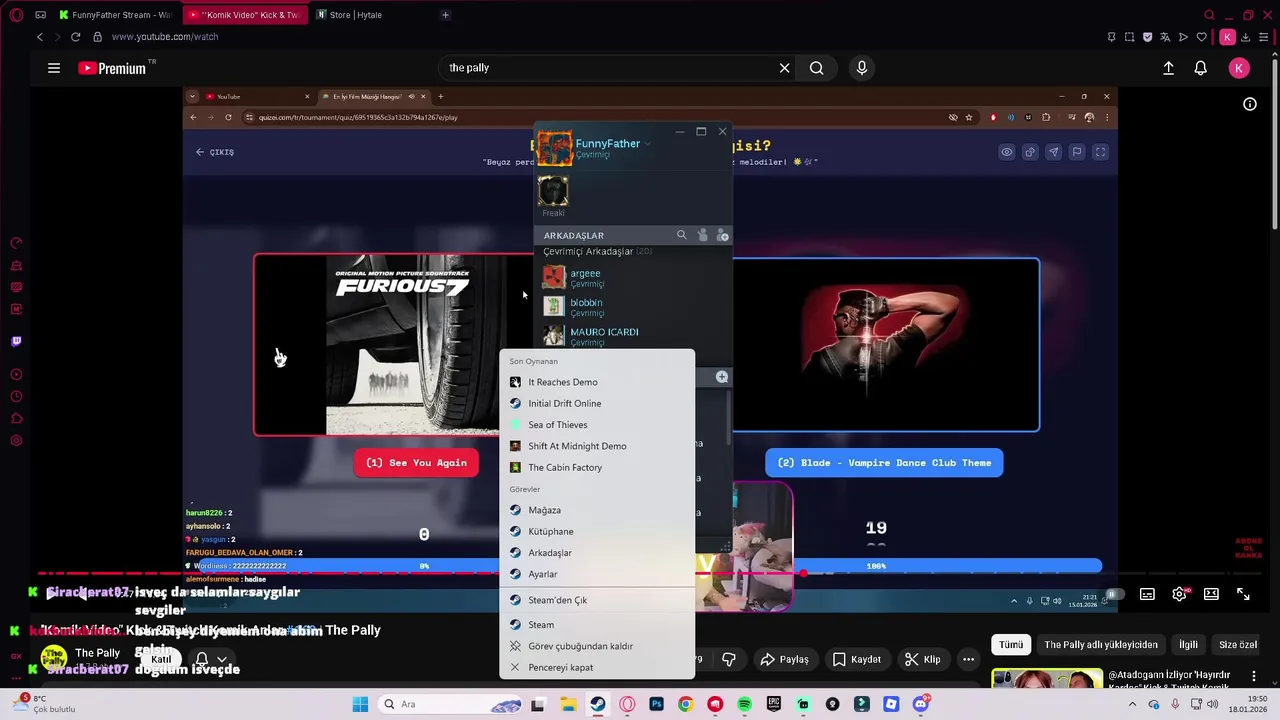Open Opera tab search magnifier
The image size is (1280, 720).
tap(1209, 15)
